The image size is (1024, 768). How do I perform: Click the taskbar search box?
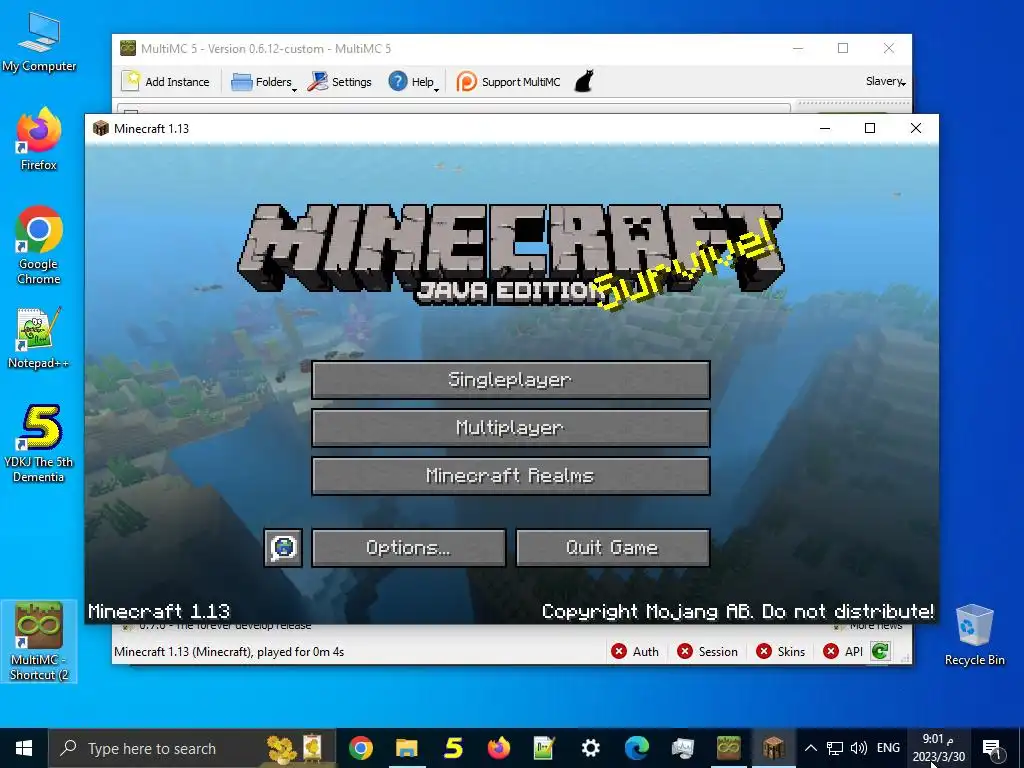(191, 748)
